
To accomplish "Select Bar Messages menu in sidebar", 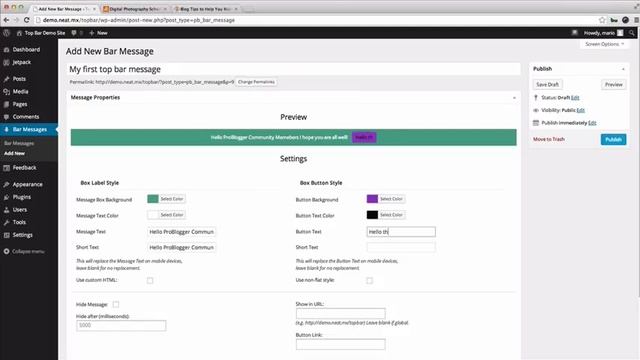I will (x=29, y=129).
